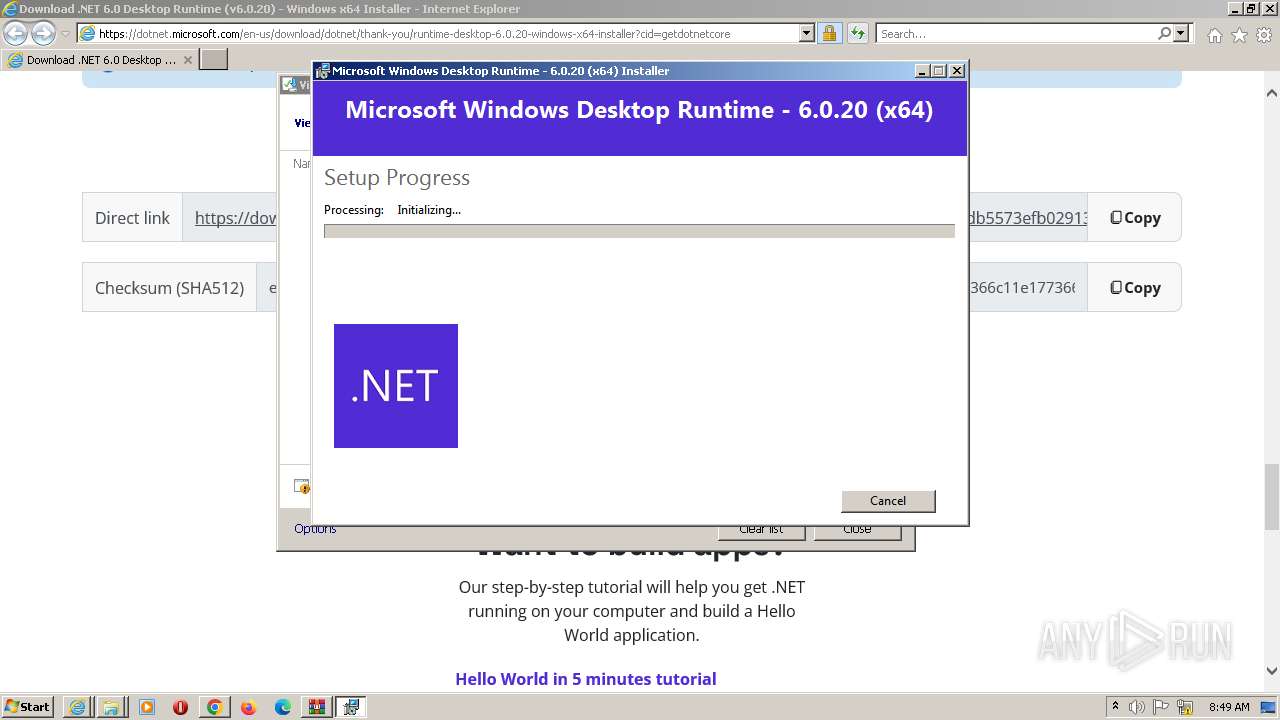Launch Microsoft Edge from the taskbar

click(283, 707)
